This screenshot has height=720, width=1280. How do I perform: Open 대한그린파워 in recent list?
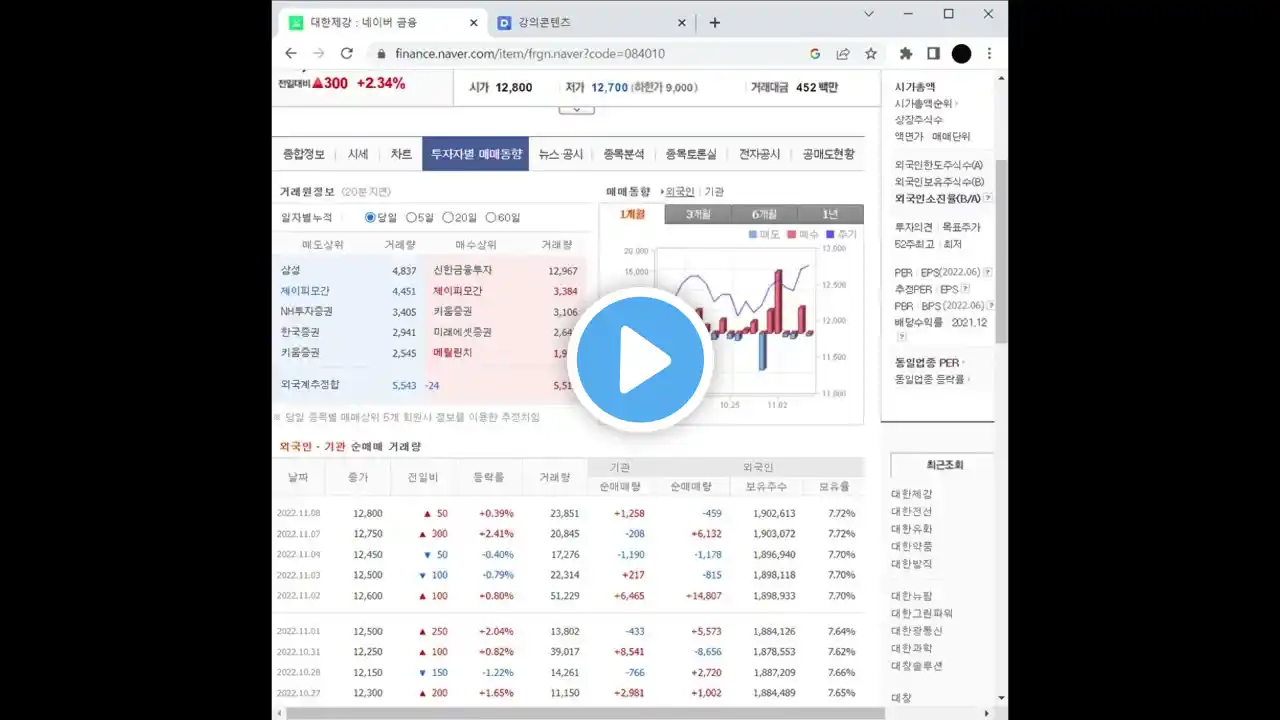coord(922,613)
